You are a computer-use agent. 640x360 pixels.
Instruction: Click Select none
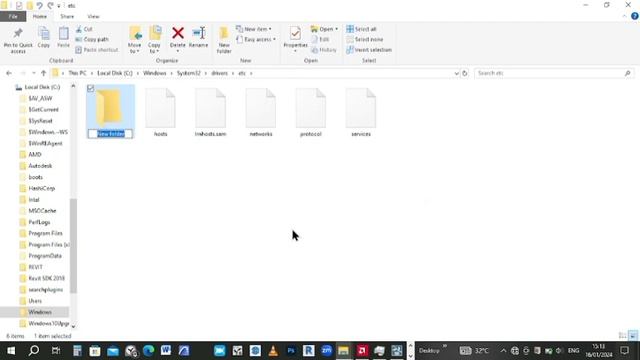(x=365, y=39)
